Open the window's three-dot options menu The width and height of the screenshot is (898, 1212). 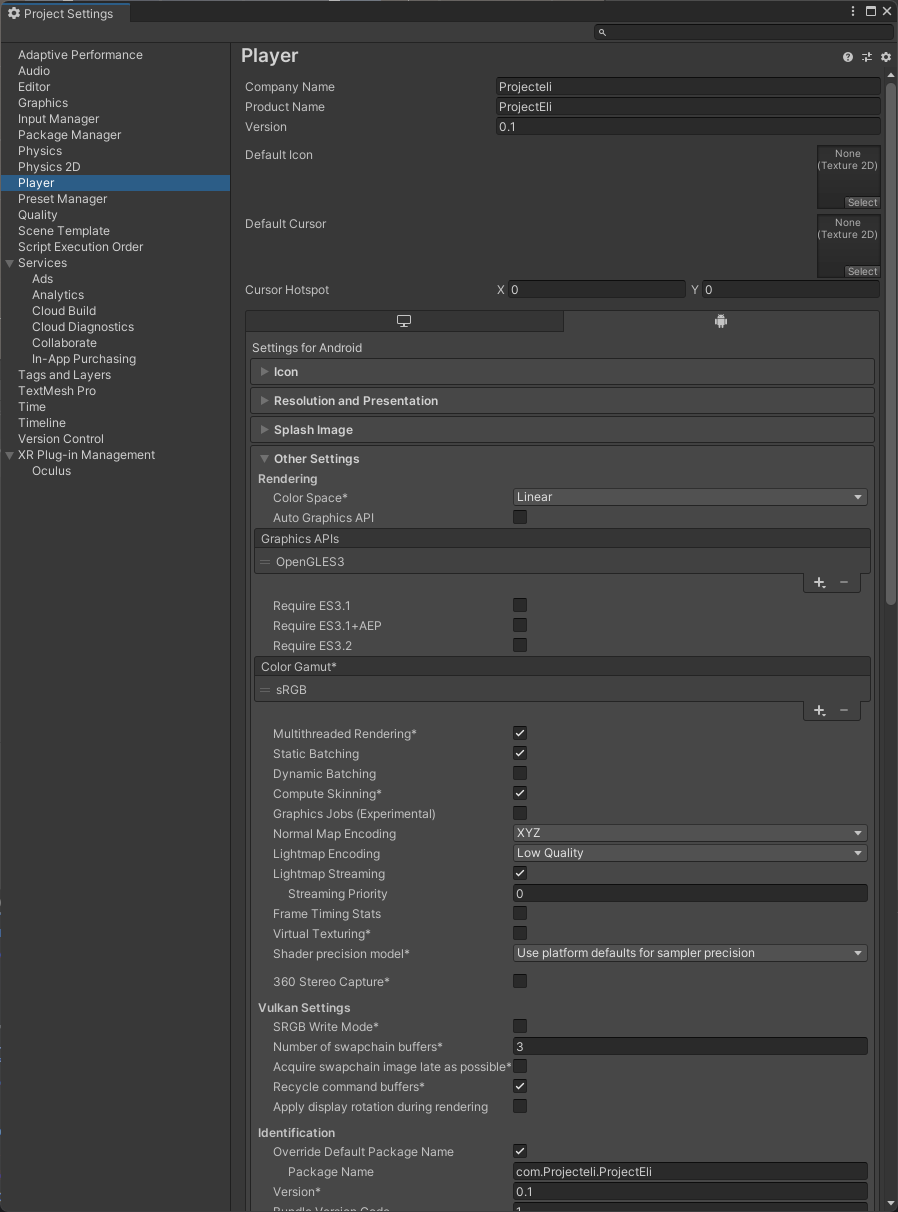point(853,11)
